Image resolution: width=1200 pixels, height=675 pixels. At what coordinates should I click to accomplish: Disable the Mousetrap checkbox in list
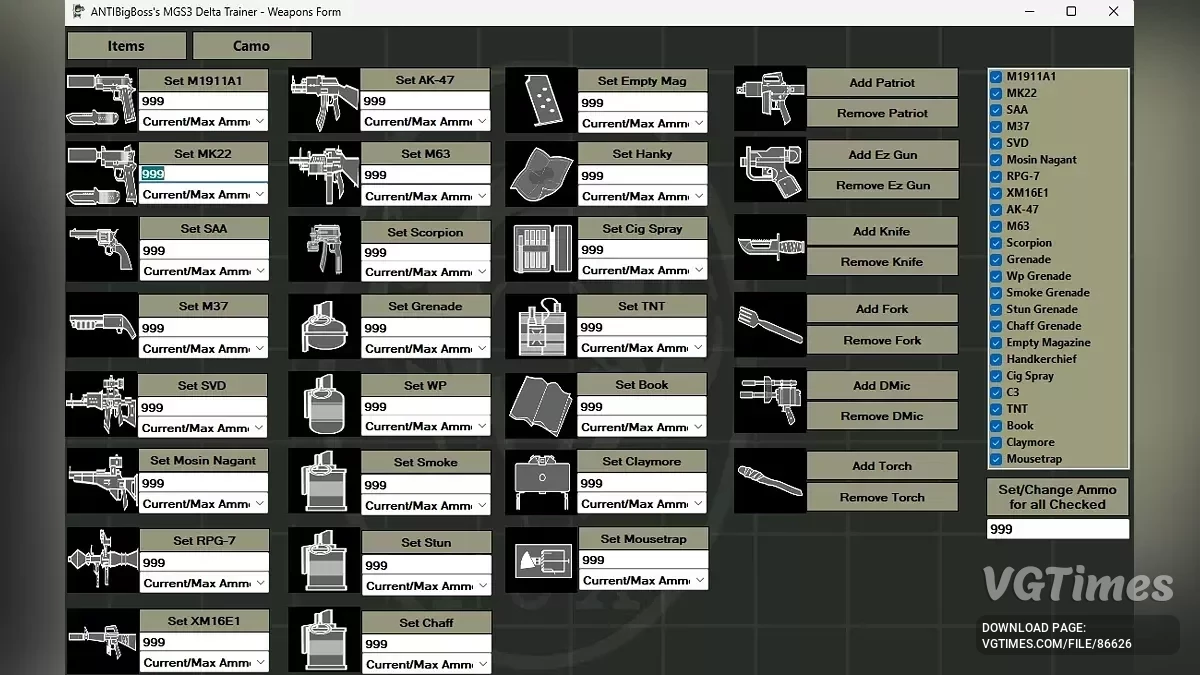tap(996, 460)
